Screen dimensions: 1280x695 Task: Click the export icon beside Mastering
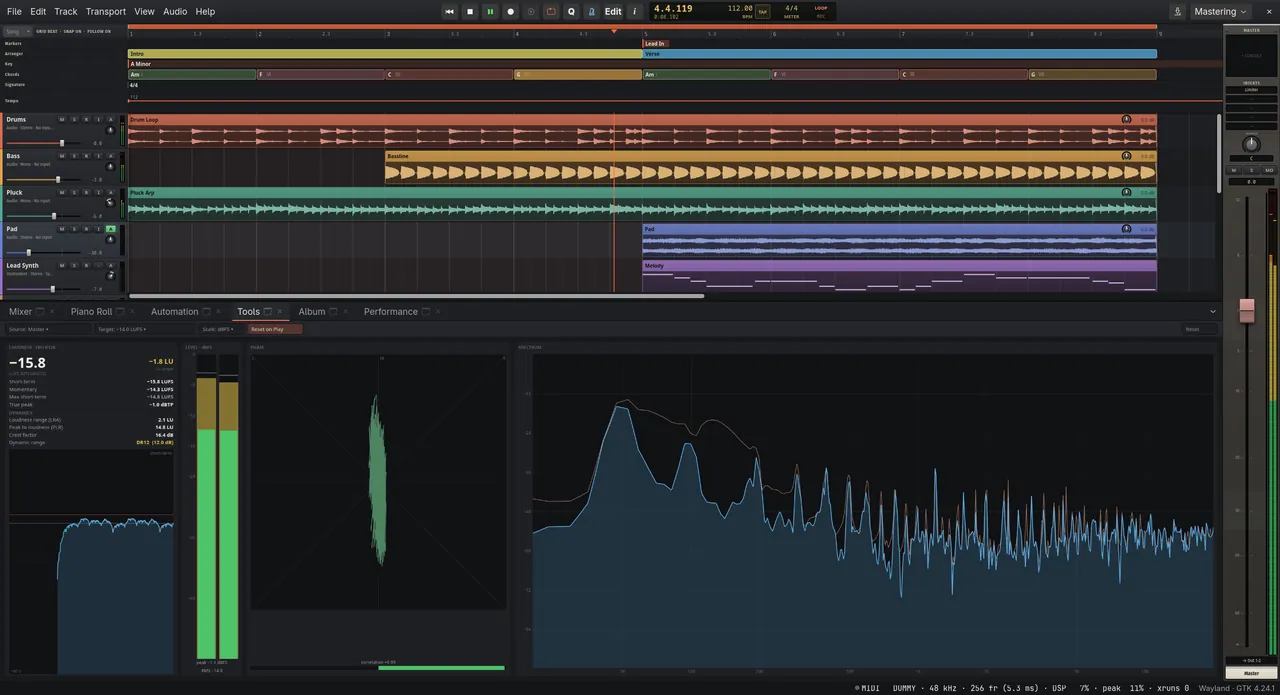1177,12
